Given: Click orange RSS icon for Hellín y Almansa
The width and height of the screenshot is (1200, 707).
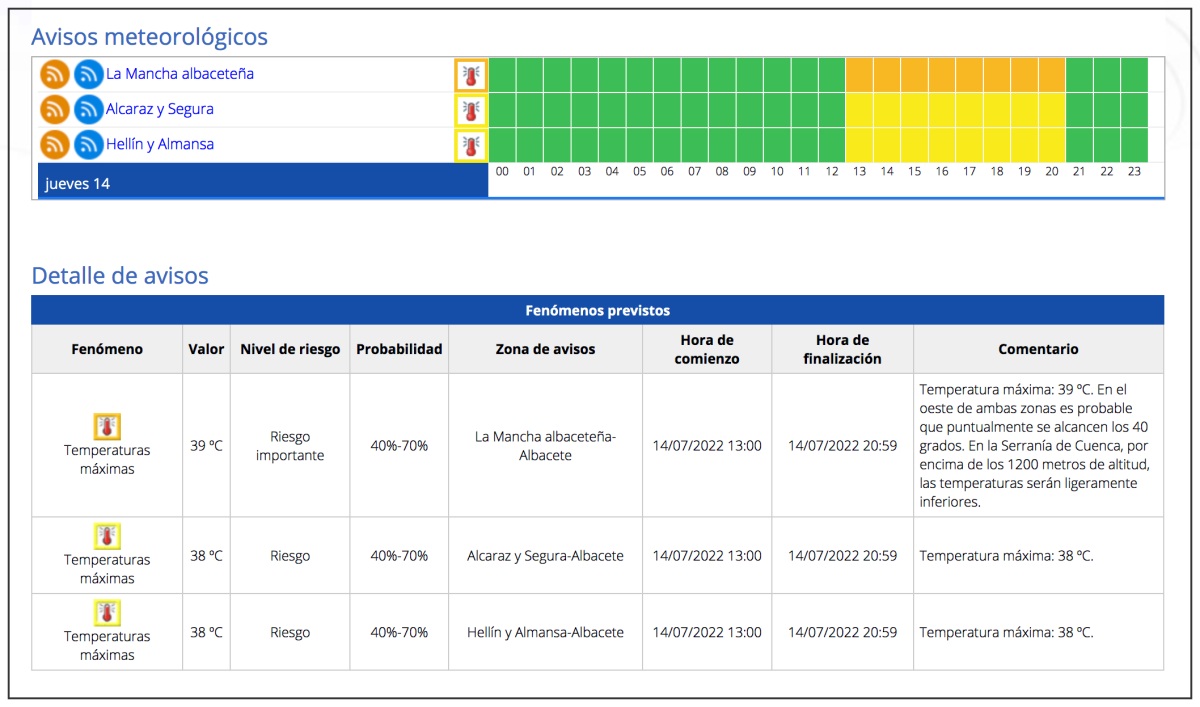Looking at the screenshot, I should 55,145.
